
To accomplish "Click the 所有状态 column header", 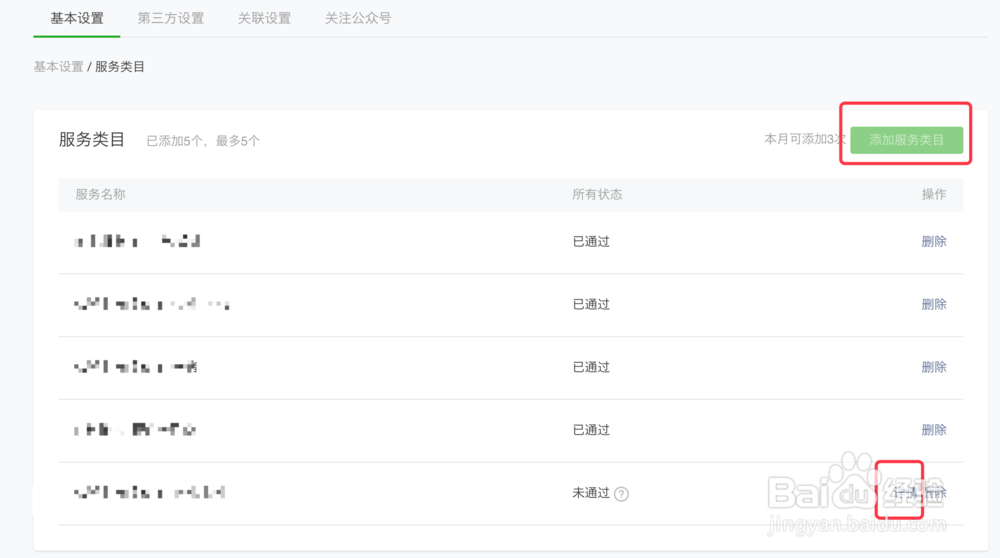I will click(597, 194).
